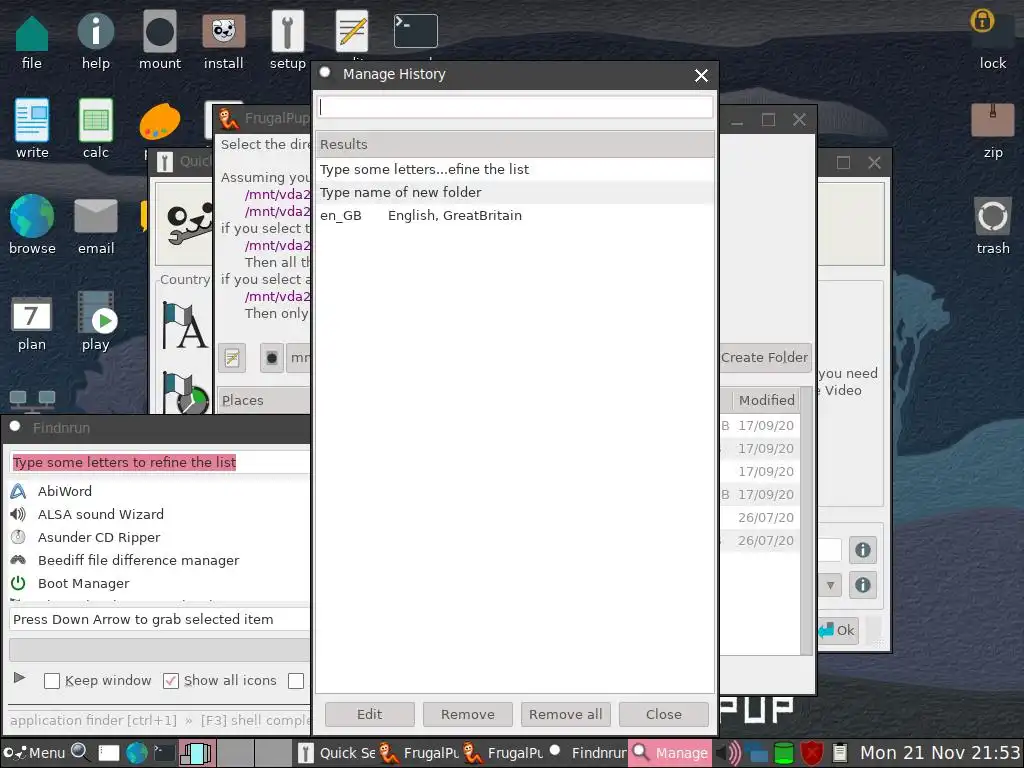This screenshot has width=1024, height=768.
Task: Click the volume speaker tray icon
Action: [729, 753]
